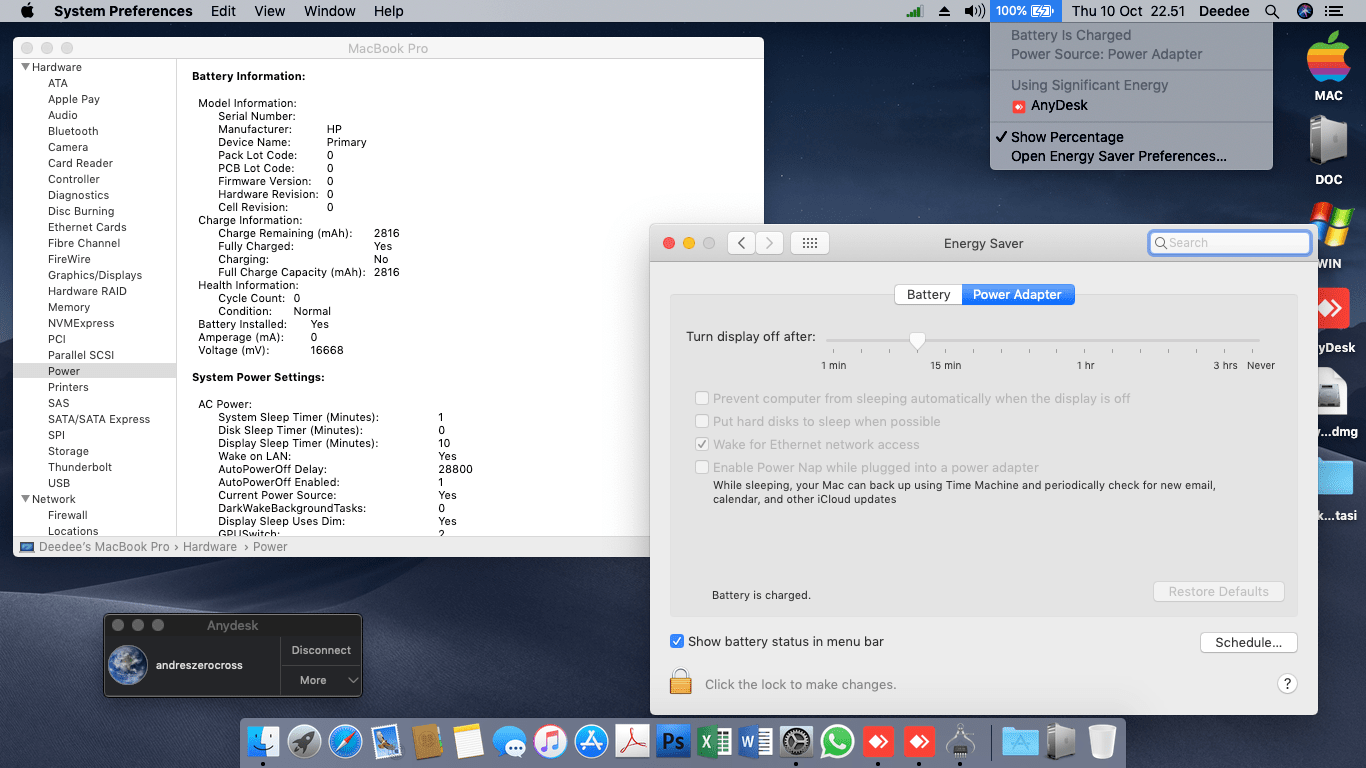Select Memory in the hardware sidebar

[69, 307]
